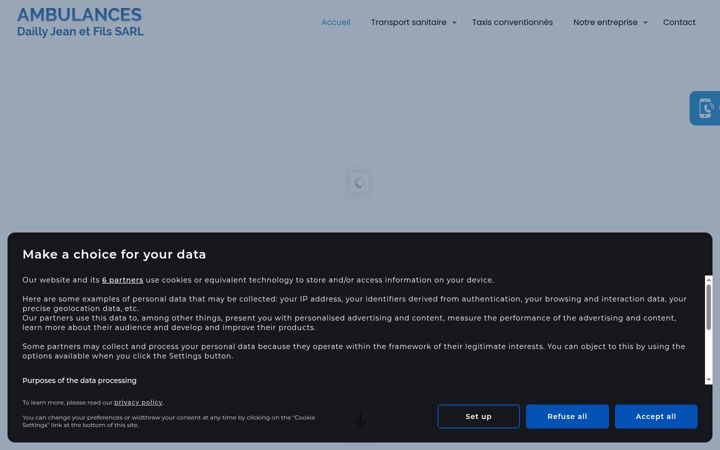This screenshot has height=450, width=720.
Task: Click the AMBULANCES Dailly Jean et Fils logo
Action: pos(80,22)
